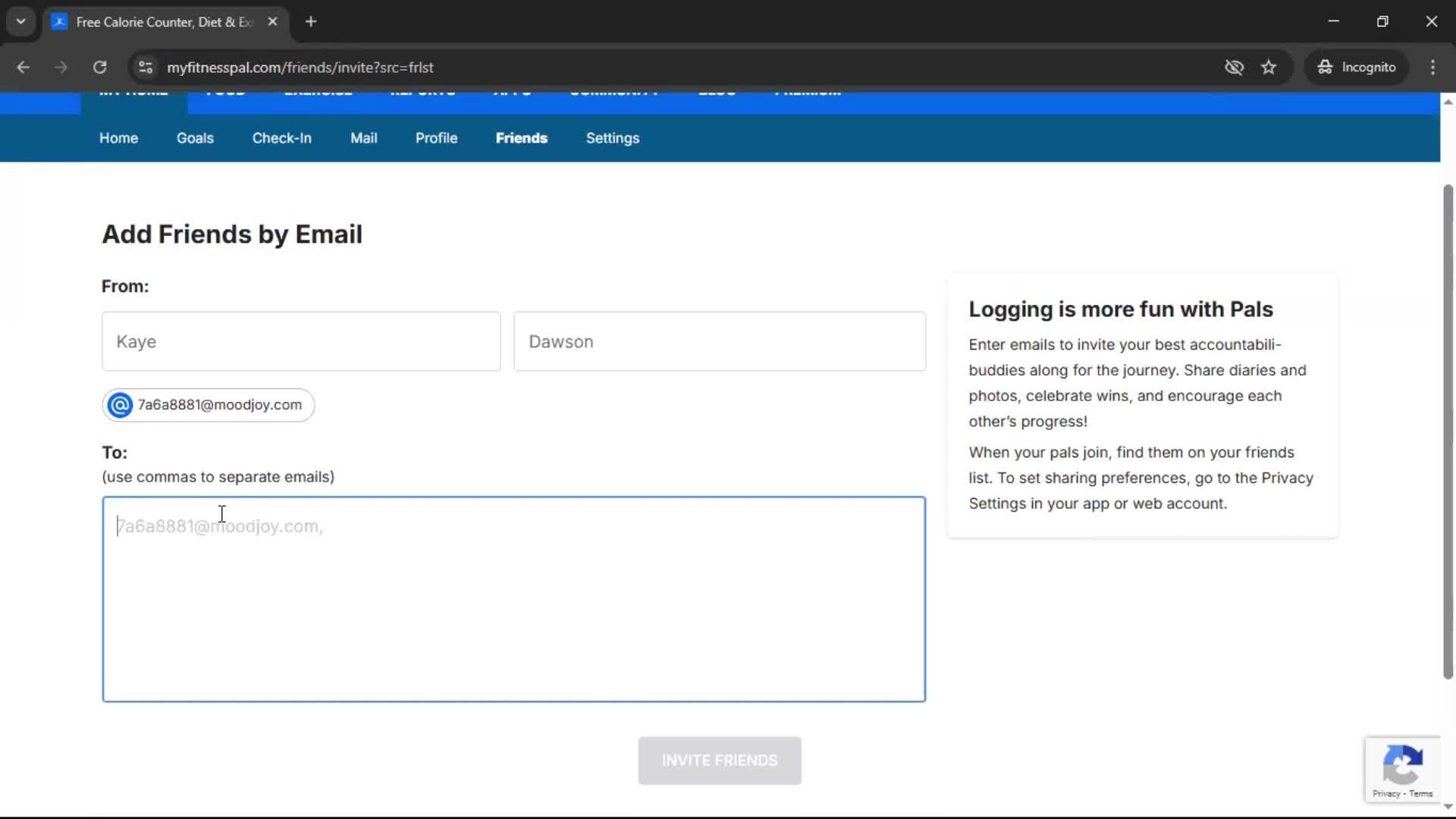Open the Chrome three-dot menu

click(1432, 67)
